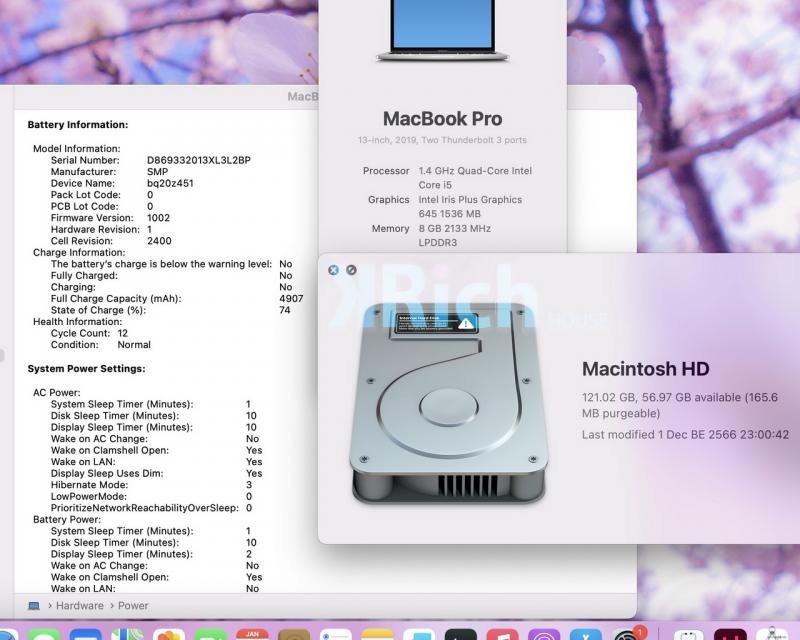Open Music app in the Dock

pyautogui.click(x=503, y=634)
